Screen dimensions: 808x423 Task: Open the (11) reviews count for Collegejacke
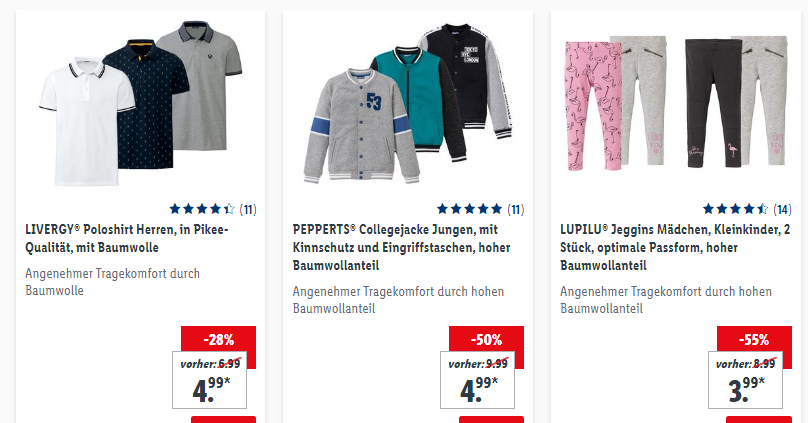pyautogui.click(x=516, y=210)
